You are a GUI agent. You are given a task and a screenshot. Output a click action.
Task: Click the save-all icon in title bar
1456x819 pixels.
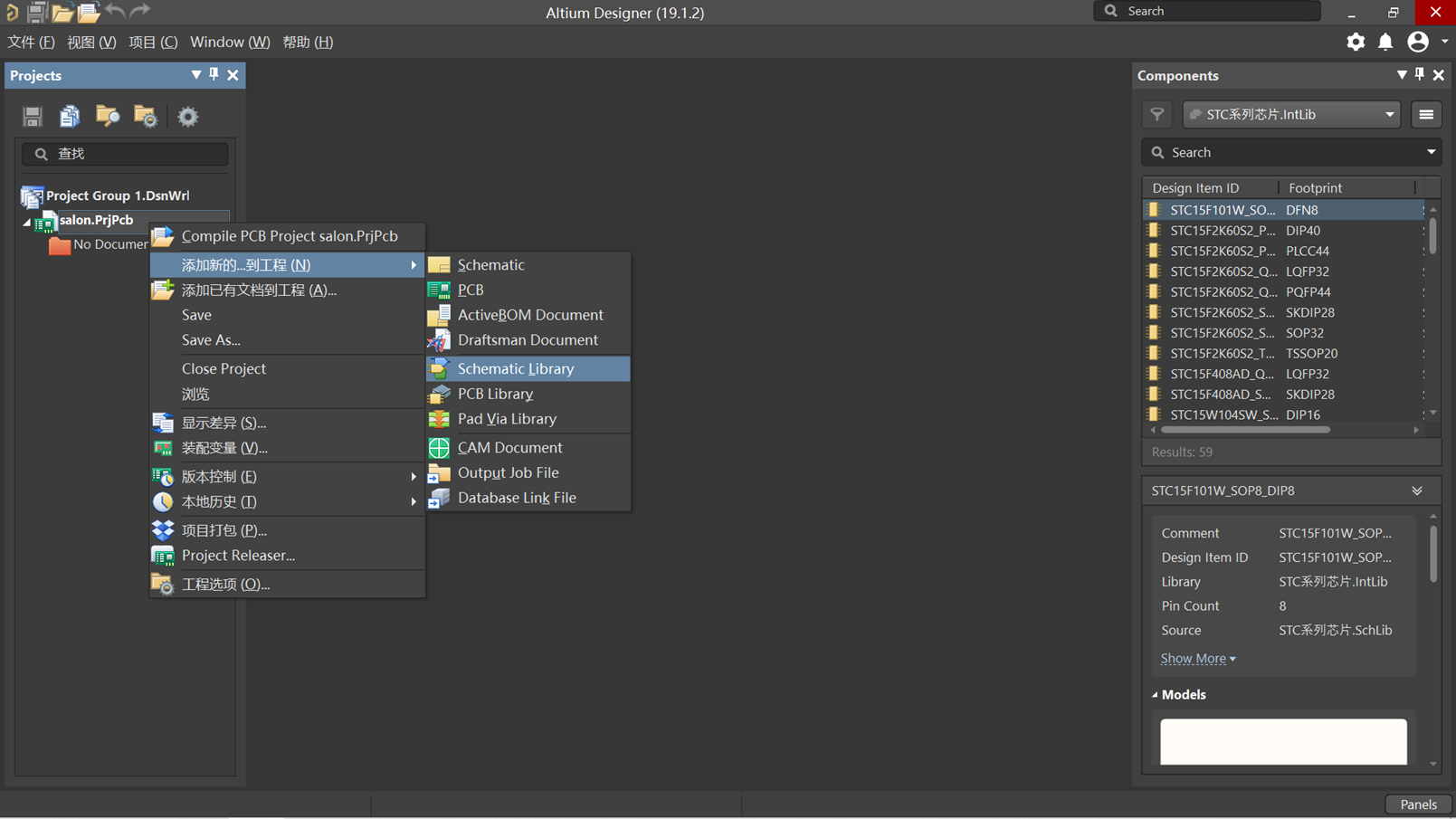(x=37, y=12)
